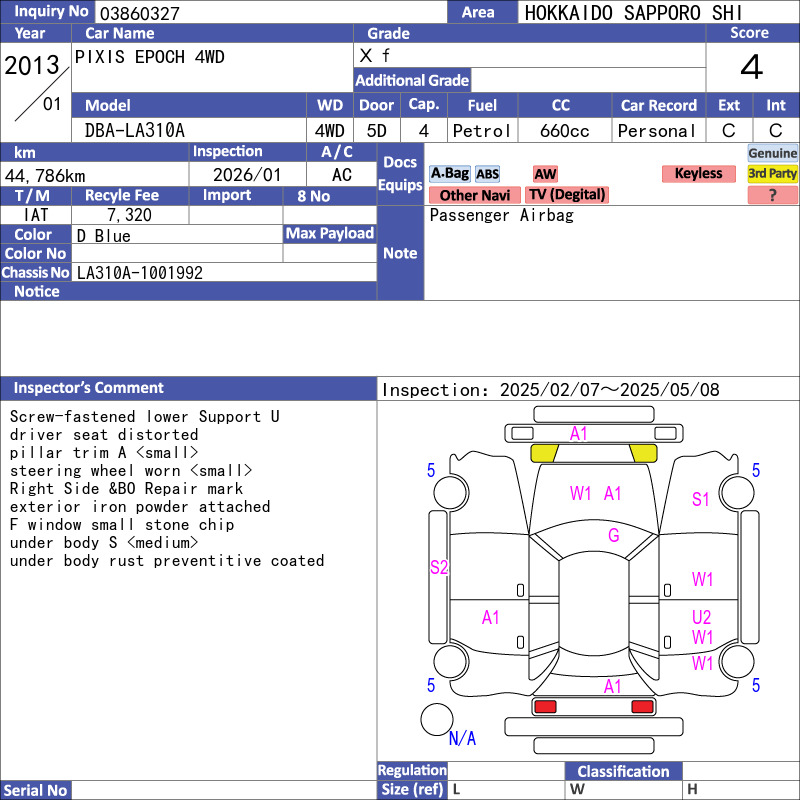The image size is (800, 800).
Task: Select the ABS equipment badge
Action: tap(487, 174)
